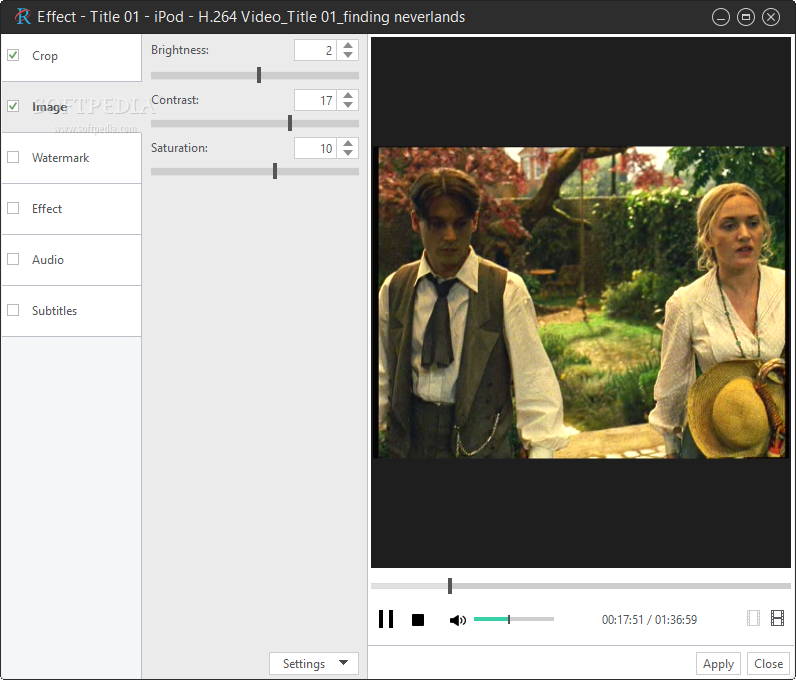Click the video preview frame
Viewport: 796px width, 680px height.
581,302
